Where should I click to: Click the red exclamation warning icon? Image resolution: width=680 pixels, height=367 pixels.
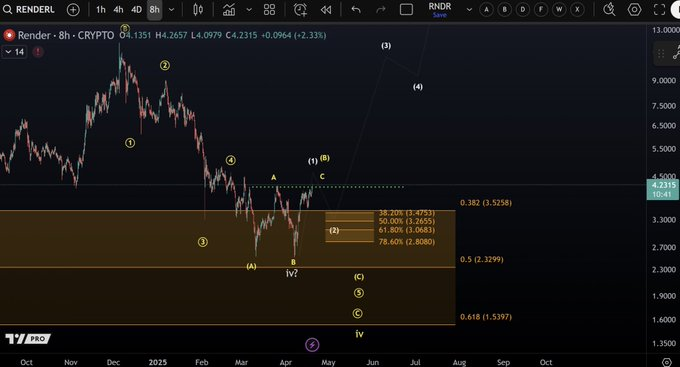pyautogui.click(x=38, y=52)
